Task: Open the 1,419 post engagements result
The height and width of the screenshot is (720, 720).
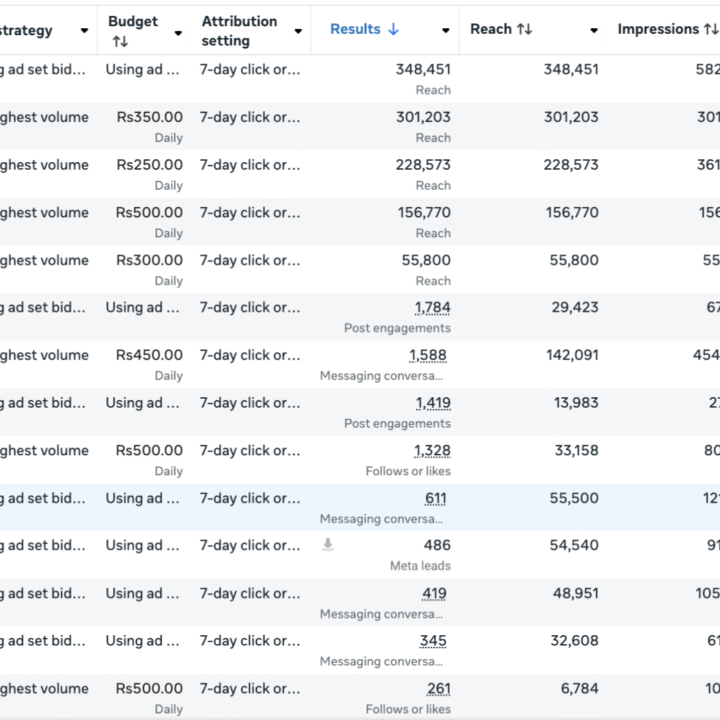Action: click(x=432, y=403)
